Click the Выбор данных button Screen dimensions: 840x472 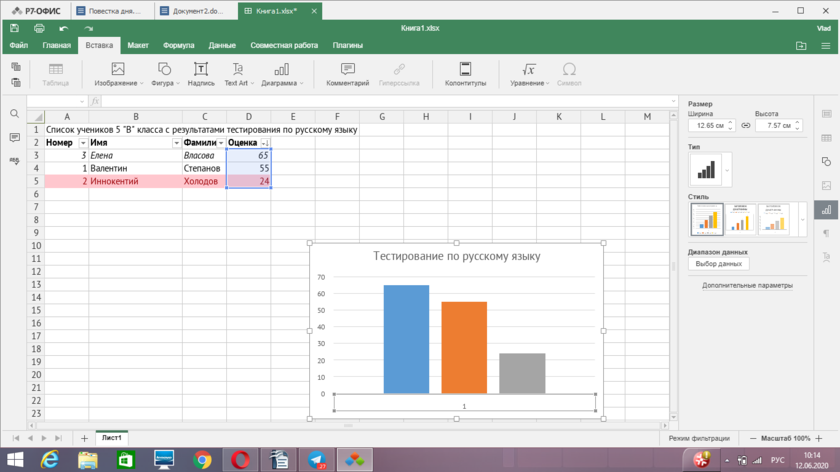(x=718, y=264)
